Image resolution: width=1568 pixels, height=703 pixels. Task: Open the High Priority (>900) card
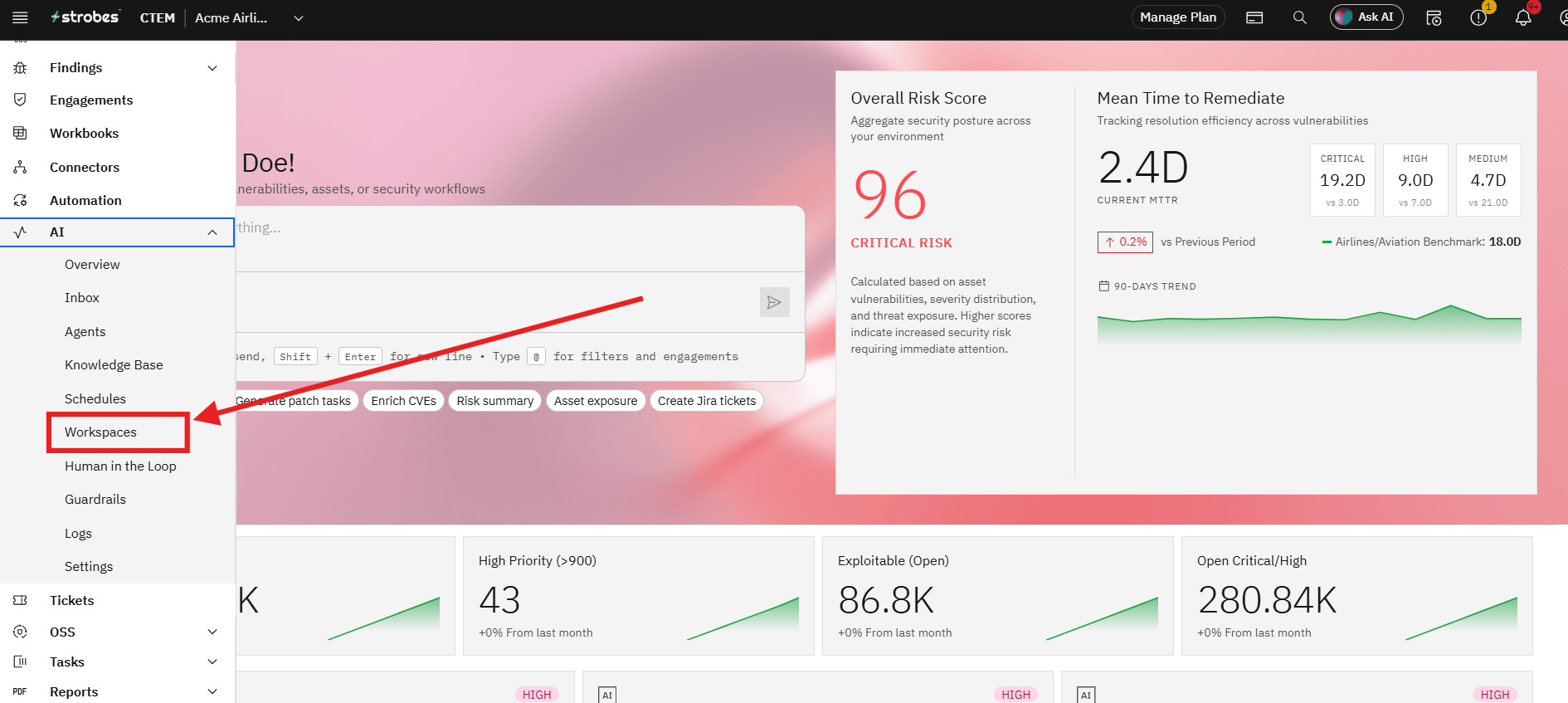point(638,596)
